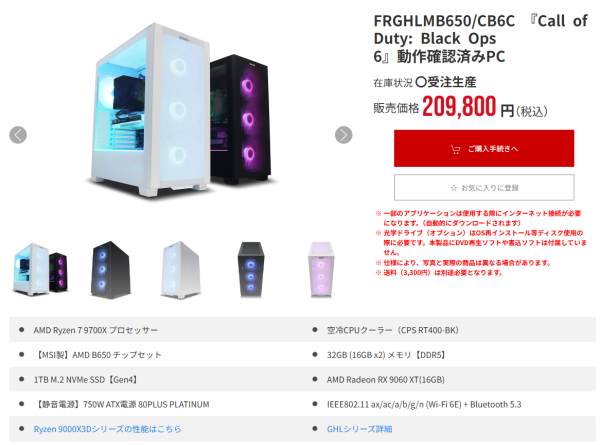
Task: Click the 209,800 円 price text
Action: [468, 107]
